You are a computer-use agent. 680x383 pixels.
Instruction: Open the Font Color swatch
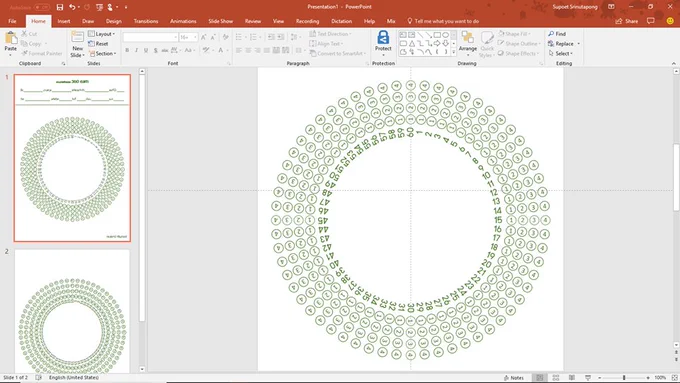220,50
